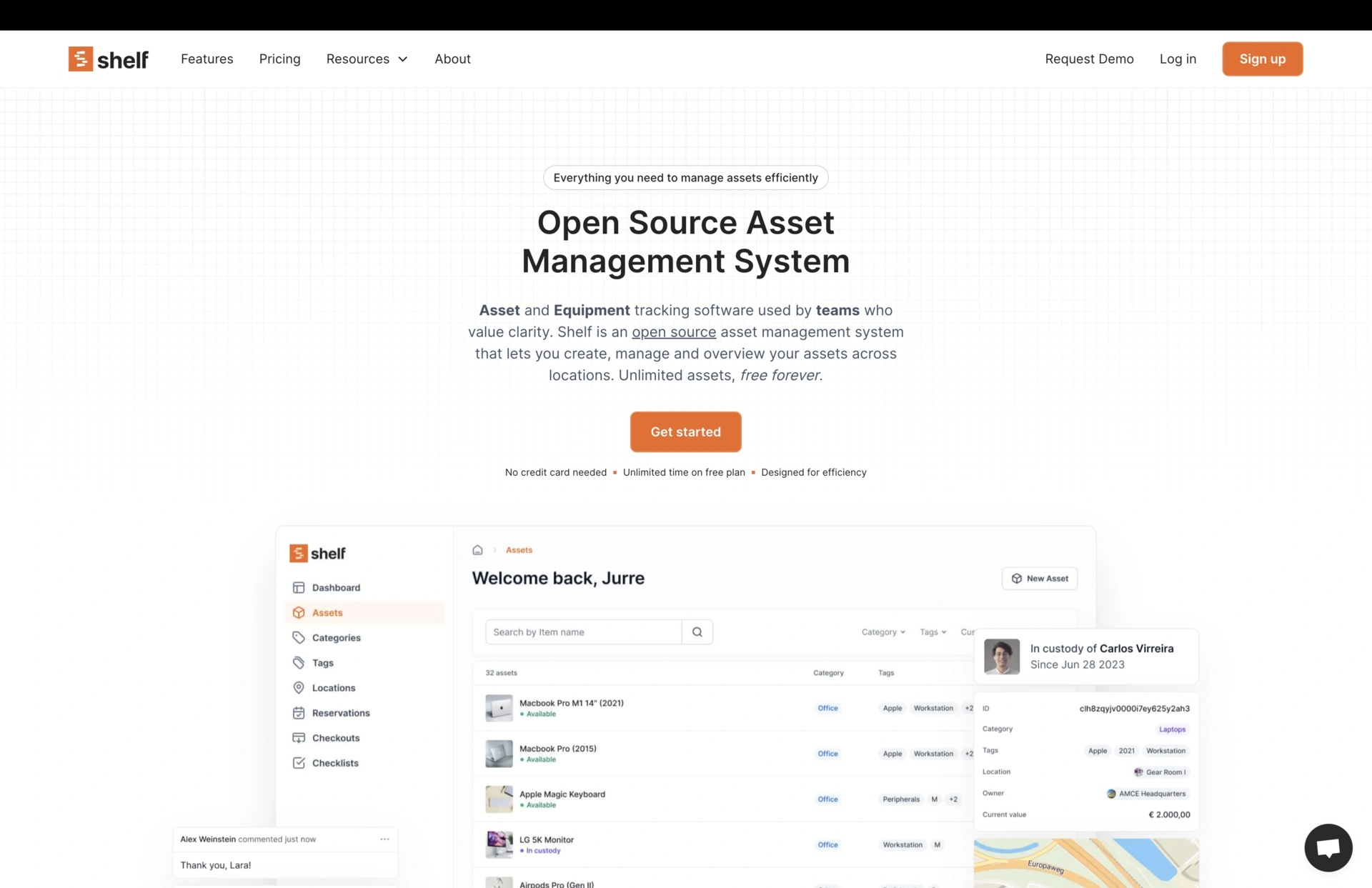Expand the Resources dropdown menu
1372x888 pixels.
[x=367, y=59]
